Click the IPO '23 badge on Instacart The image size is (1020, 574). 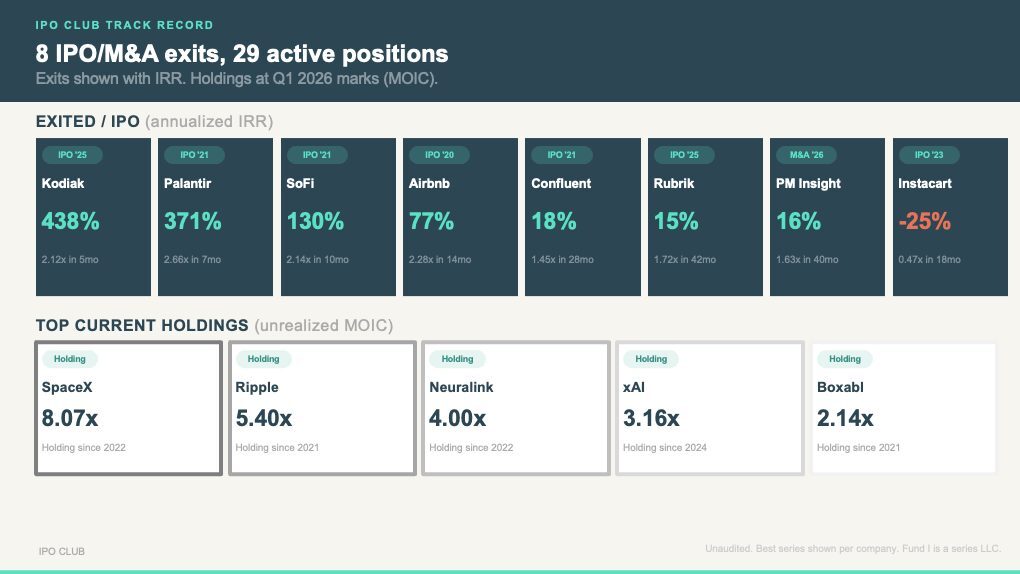[x=929, y=155]
